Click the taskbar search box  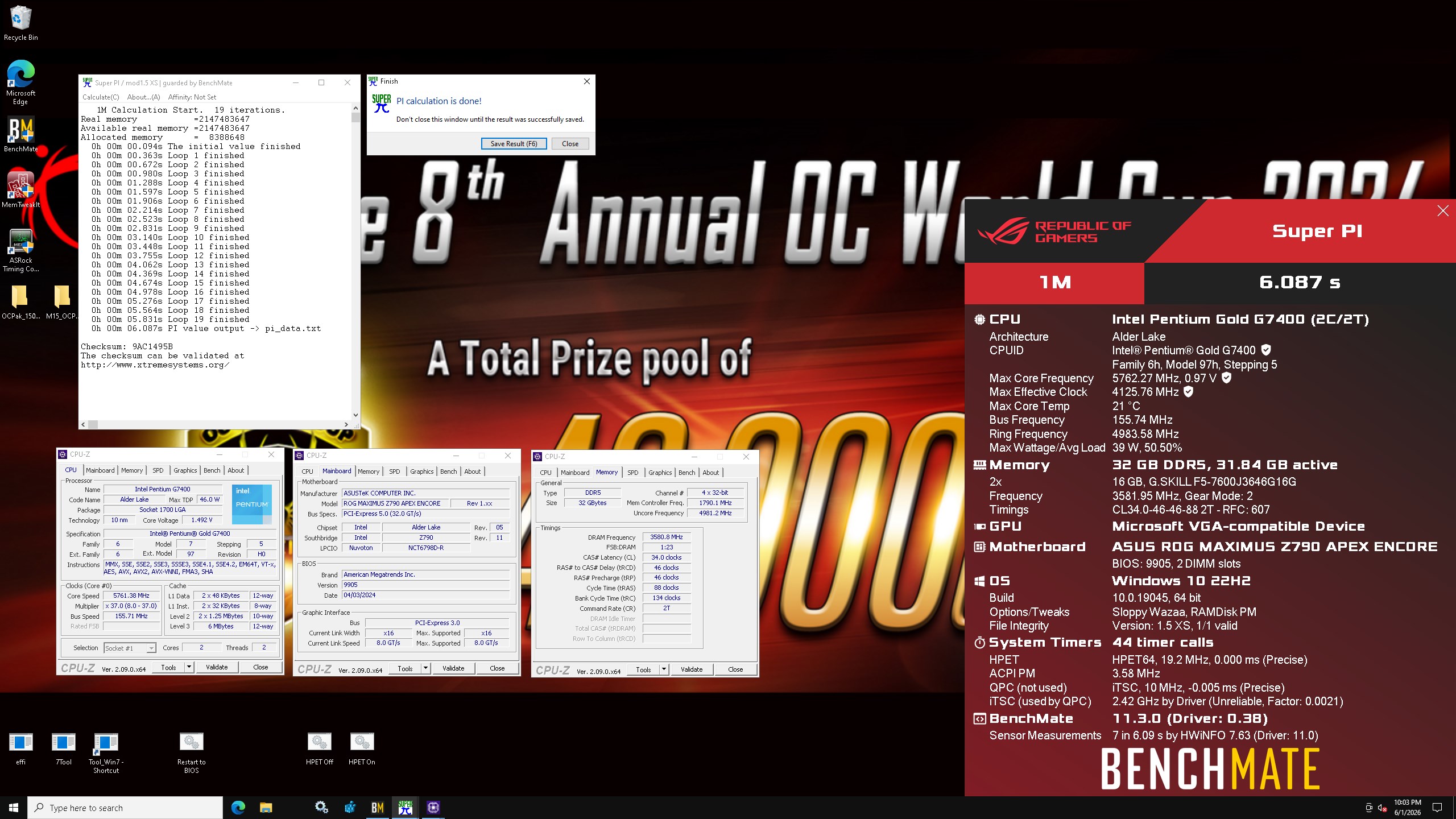point(125,808)
